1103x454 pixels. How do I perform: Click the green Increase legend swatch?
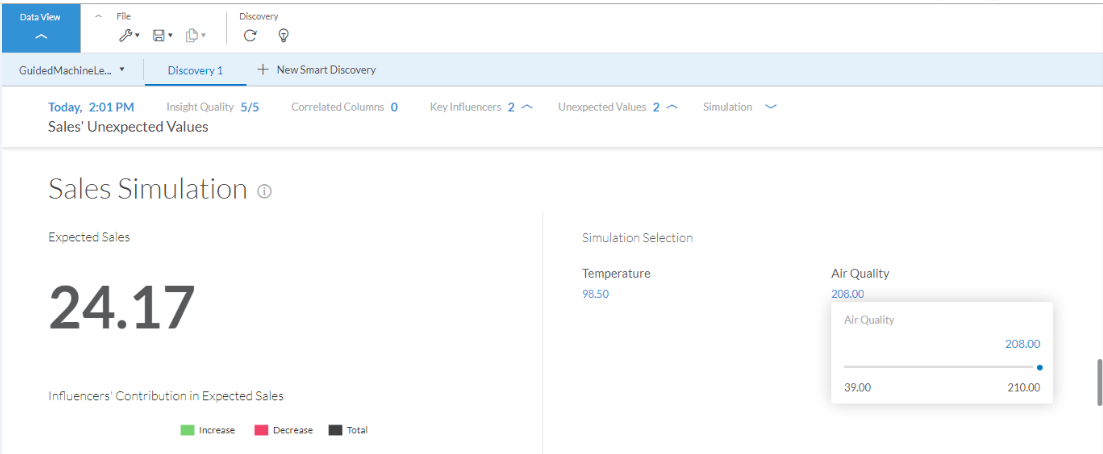tap(187, 430)
